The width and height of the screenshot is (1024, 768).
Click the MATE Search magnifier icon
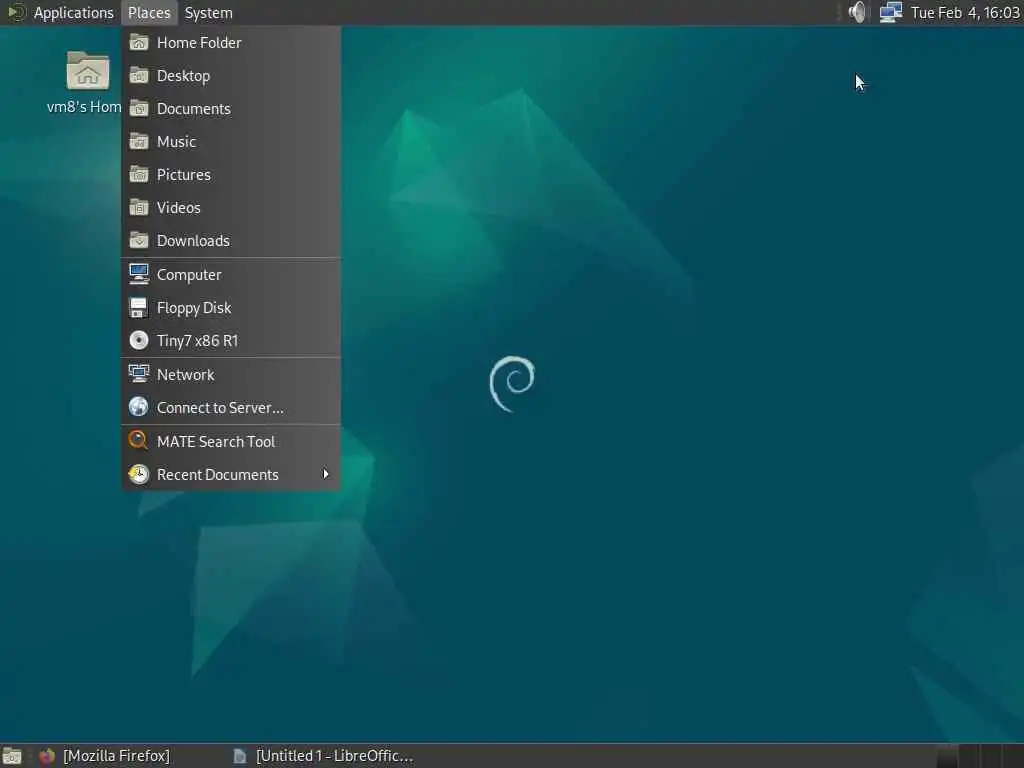click(x=138, y=441)
